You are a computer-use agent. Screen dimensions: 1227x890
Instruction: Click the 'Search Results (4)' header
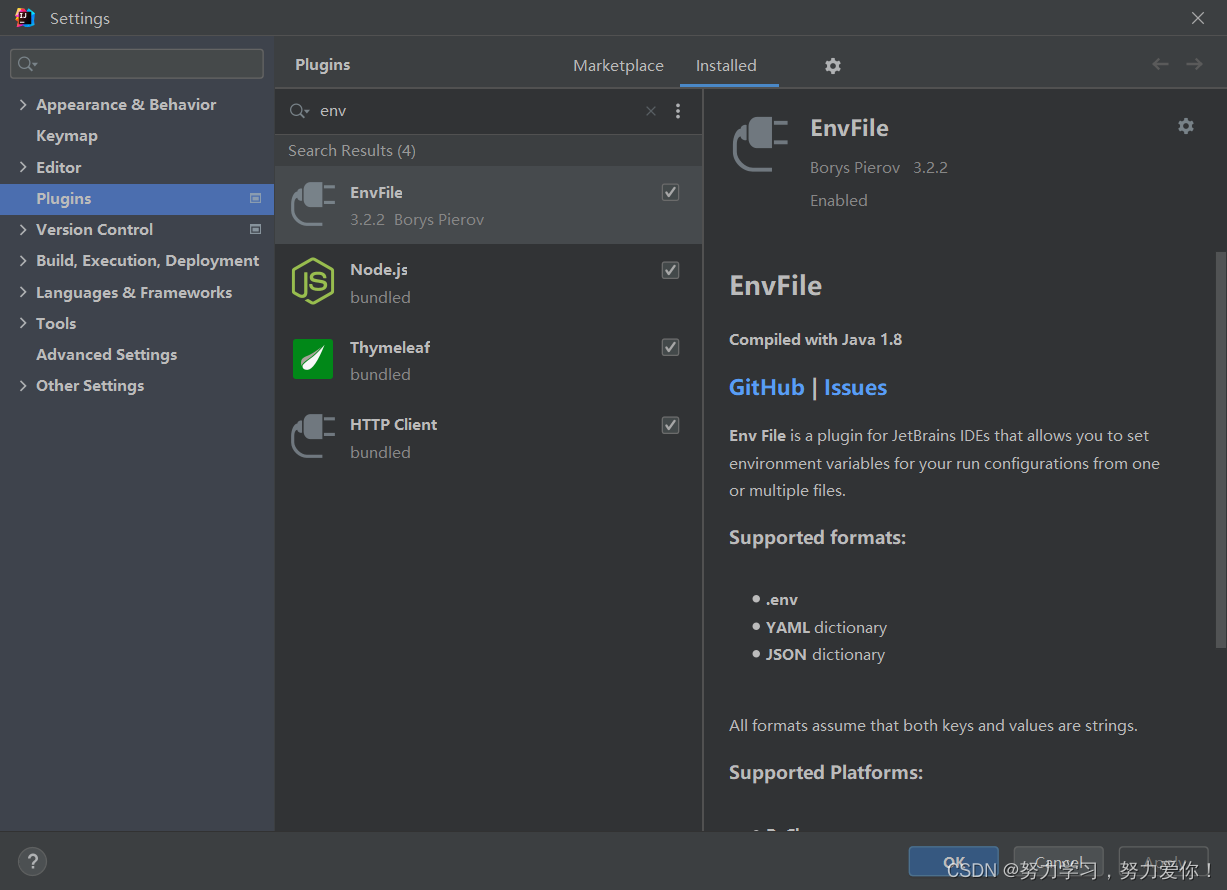[x=352, y=150]
